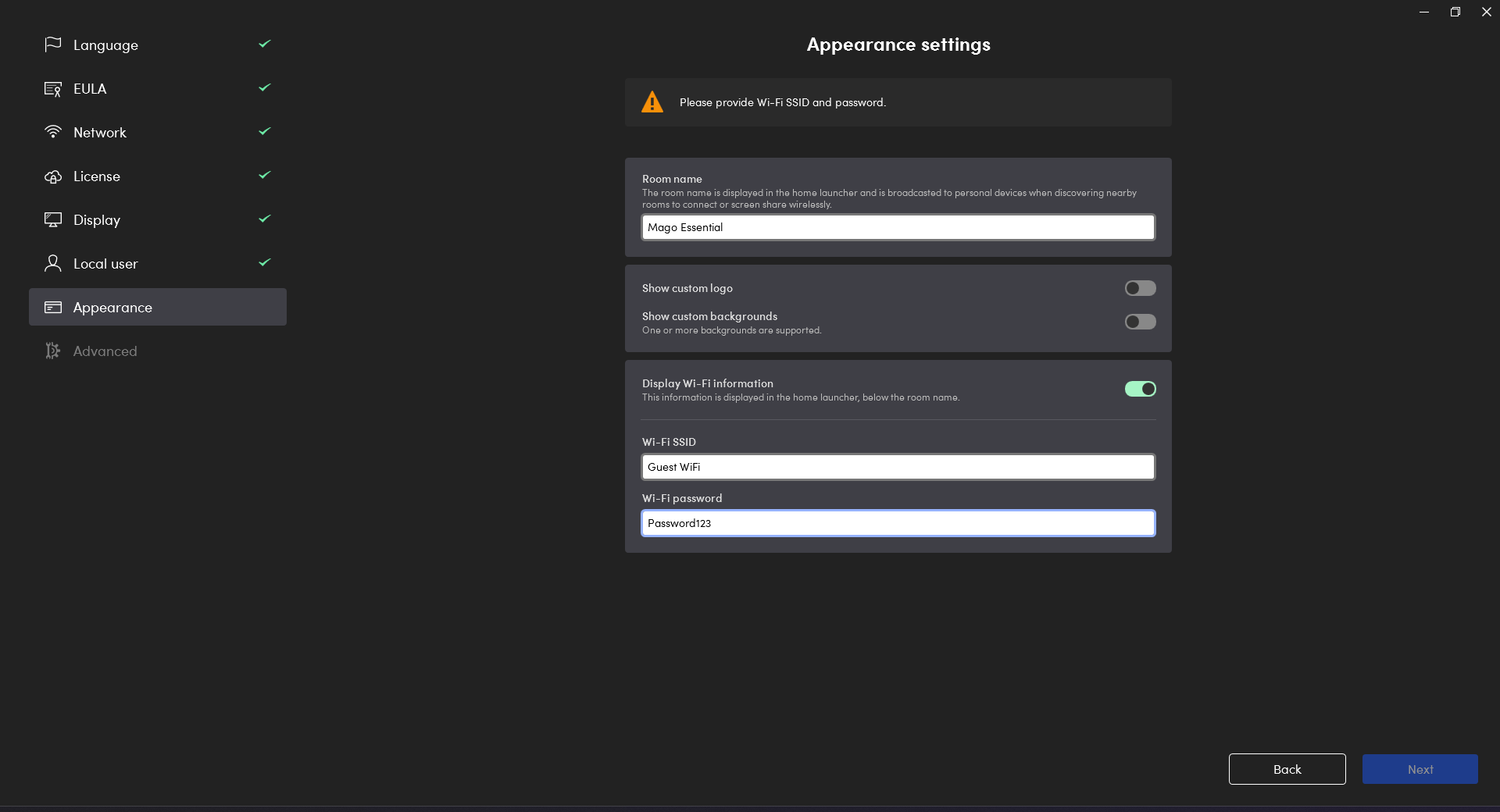Click the checkmark next to Network
The width and height of the screenshot is (1500, 812).
[x=263, y=132]
